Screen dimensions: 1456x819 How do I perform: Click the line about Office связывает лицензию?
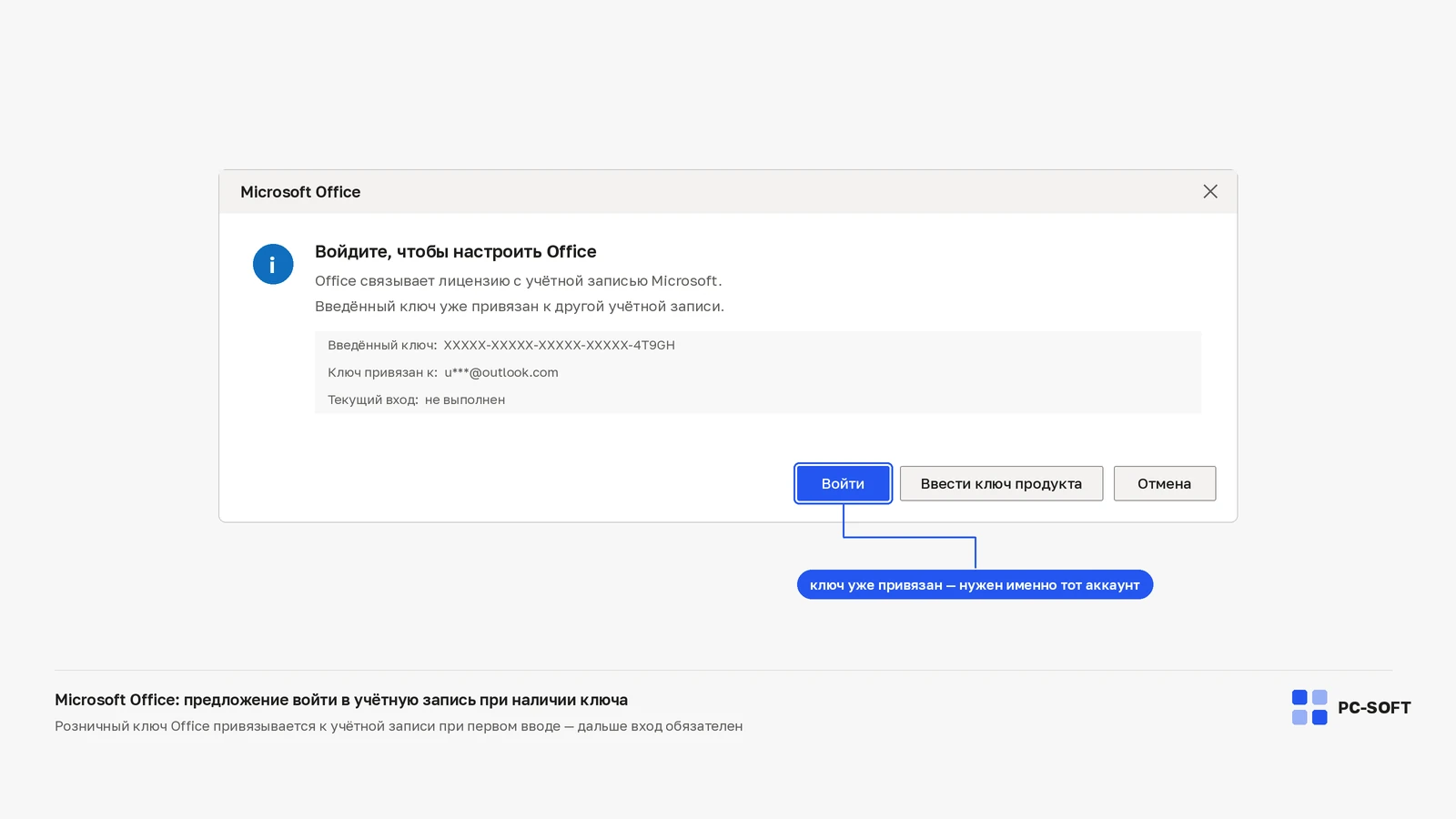click(x=519, y=281)
